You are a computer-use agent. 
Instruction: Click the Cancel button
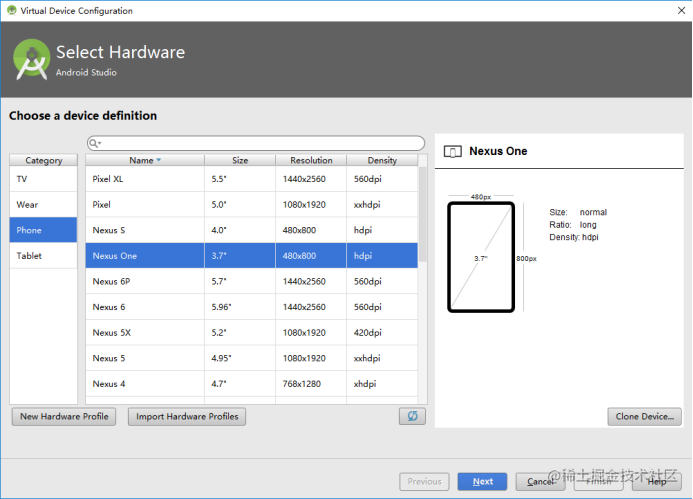[x=540, y=481]
